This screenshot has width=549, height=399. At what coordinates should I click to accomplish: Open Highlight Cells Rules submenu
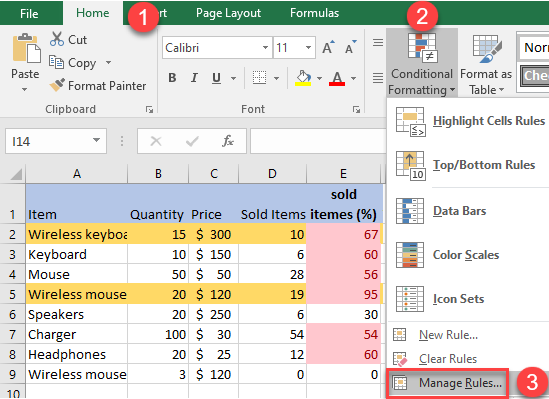469,121
